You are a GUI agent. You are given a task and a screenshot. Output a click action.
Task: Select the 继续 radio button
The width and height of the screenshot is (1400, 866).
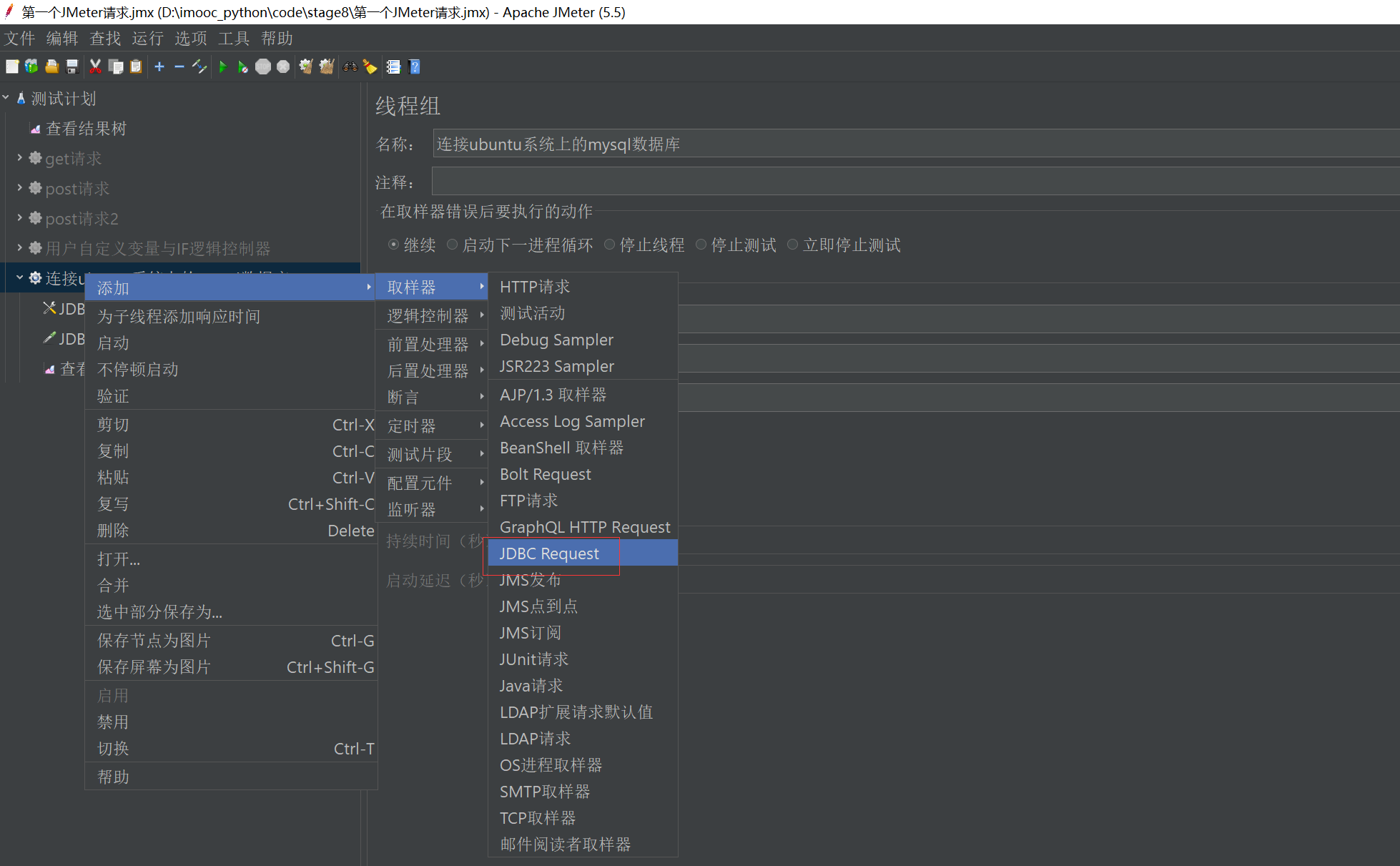coord(393,245)
